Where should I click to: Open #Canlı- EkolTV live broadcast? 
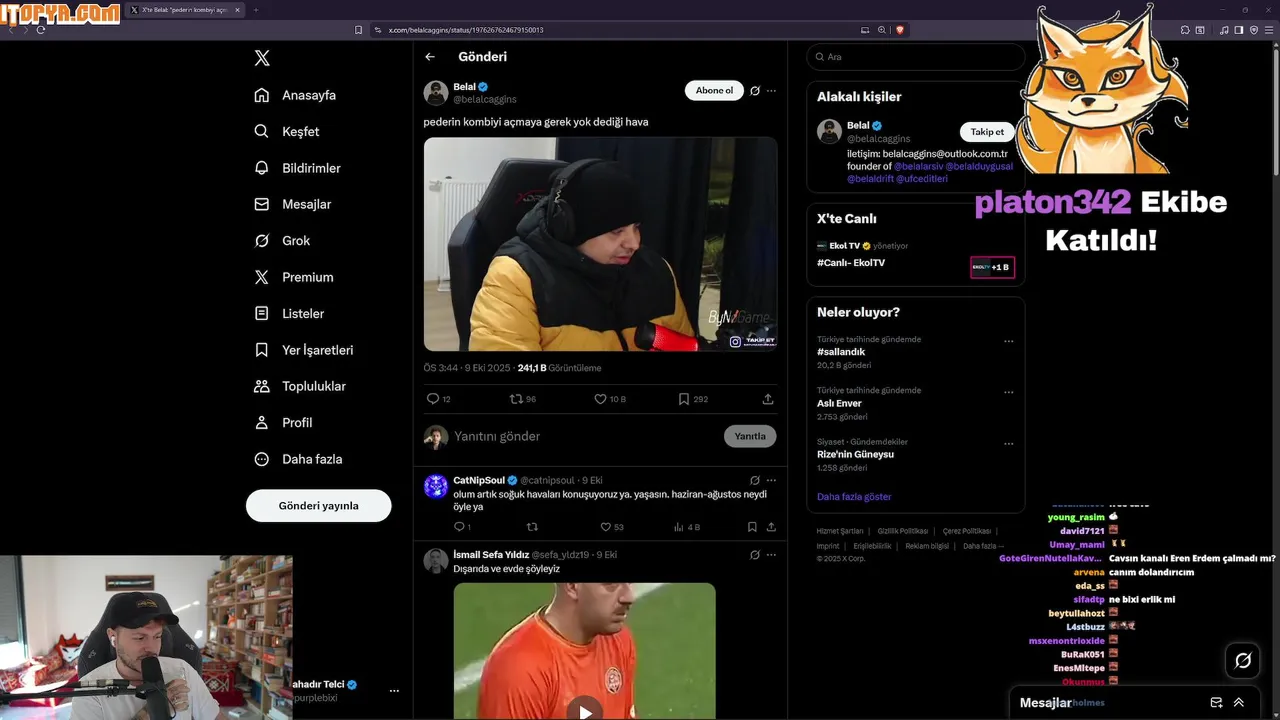851,263
